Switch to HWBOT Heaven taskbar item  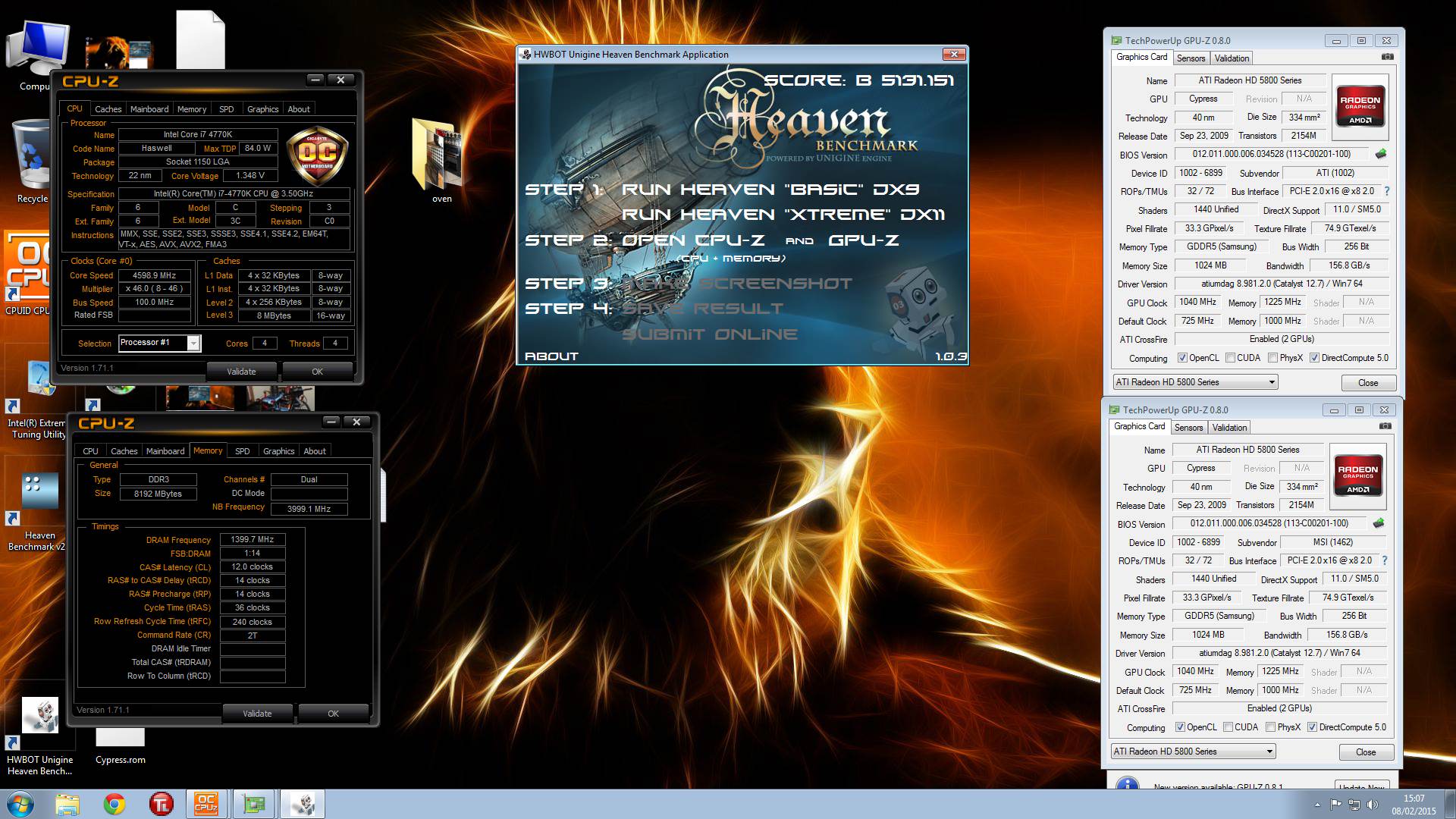303,804
